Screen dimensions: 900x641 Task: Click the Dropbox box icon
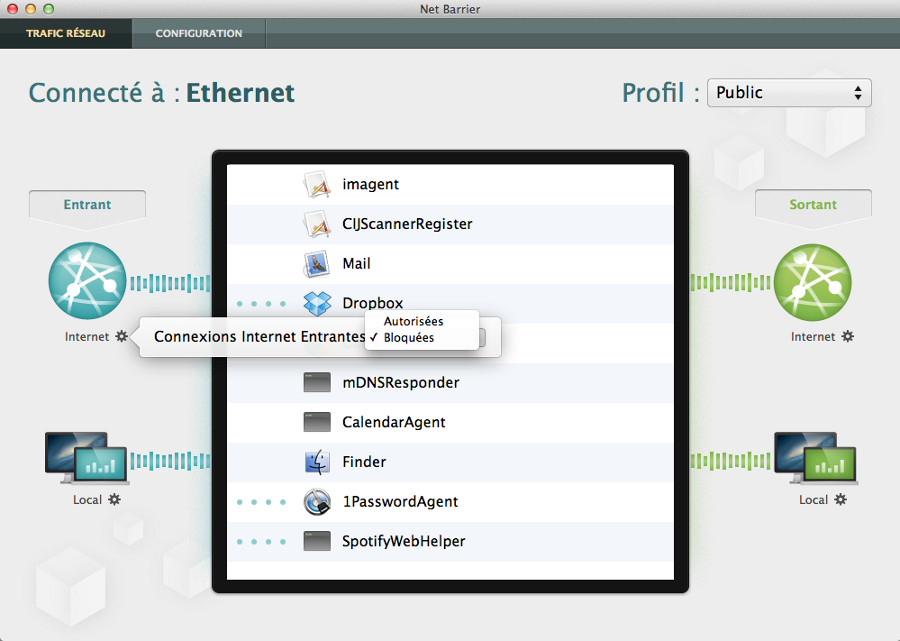[317, 304]
